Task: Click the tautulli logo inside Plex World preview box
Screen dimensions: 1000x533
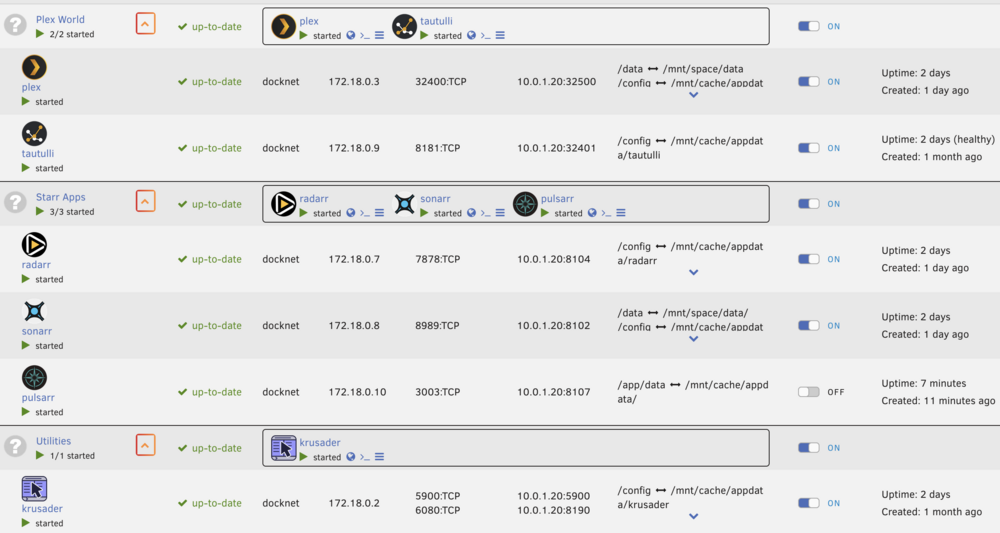Action: pyautogui.click(x=404, y=27)
